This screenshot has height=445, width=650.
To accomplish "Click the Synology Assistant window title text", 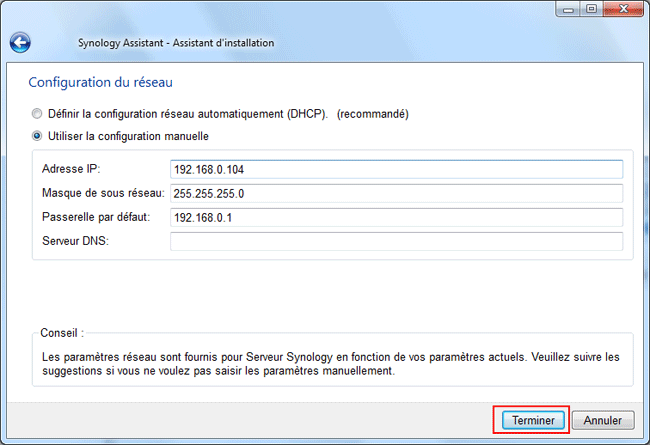I will (x=176, y=43).
